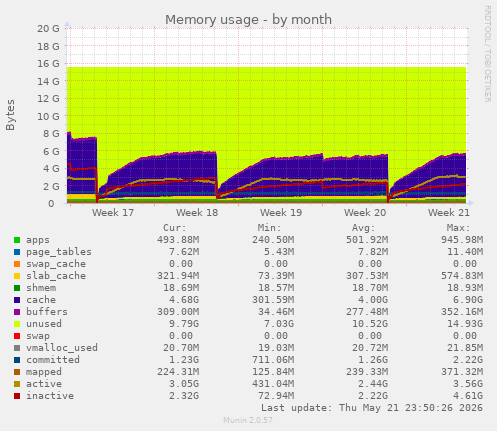Click the 'Avg:' column header
Image resolution: width=497 pixels, height=431 pixels.
tap(364, 228)
